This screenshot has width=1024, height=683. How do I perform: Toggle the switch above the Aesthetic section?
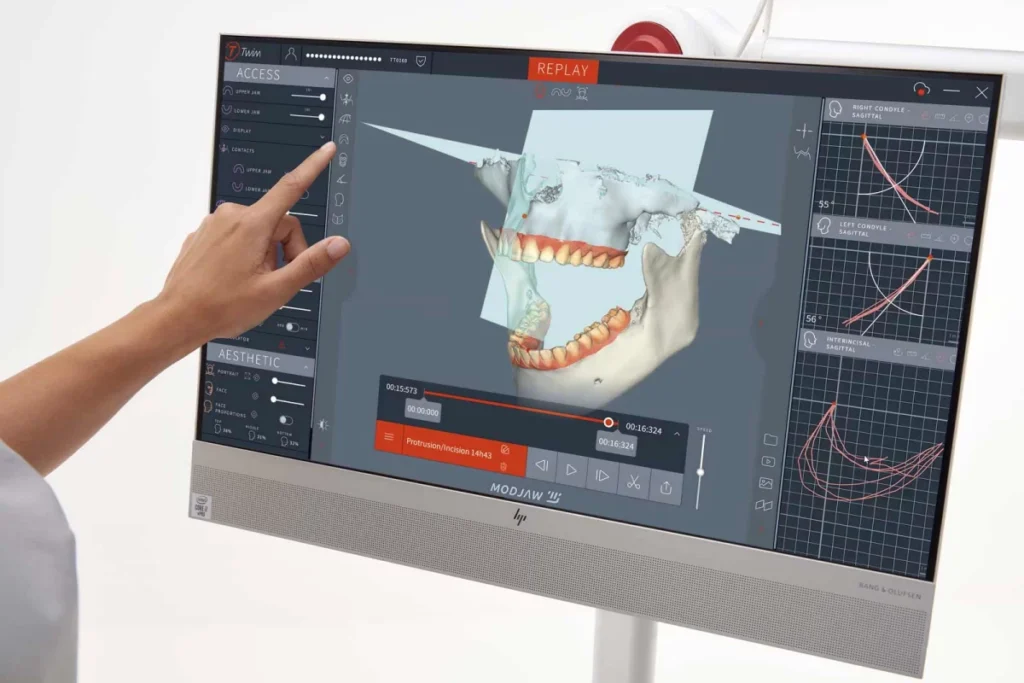click(290, 327)
